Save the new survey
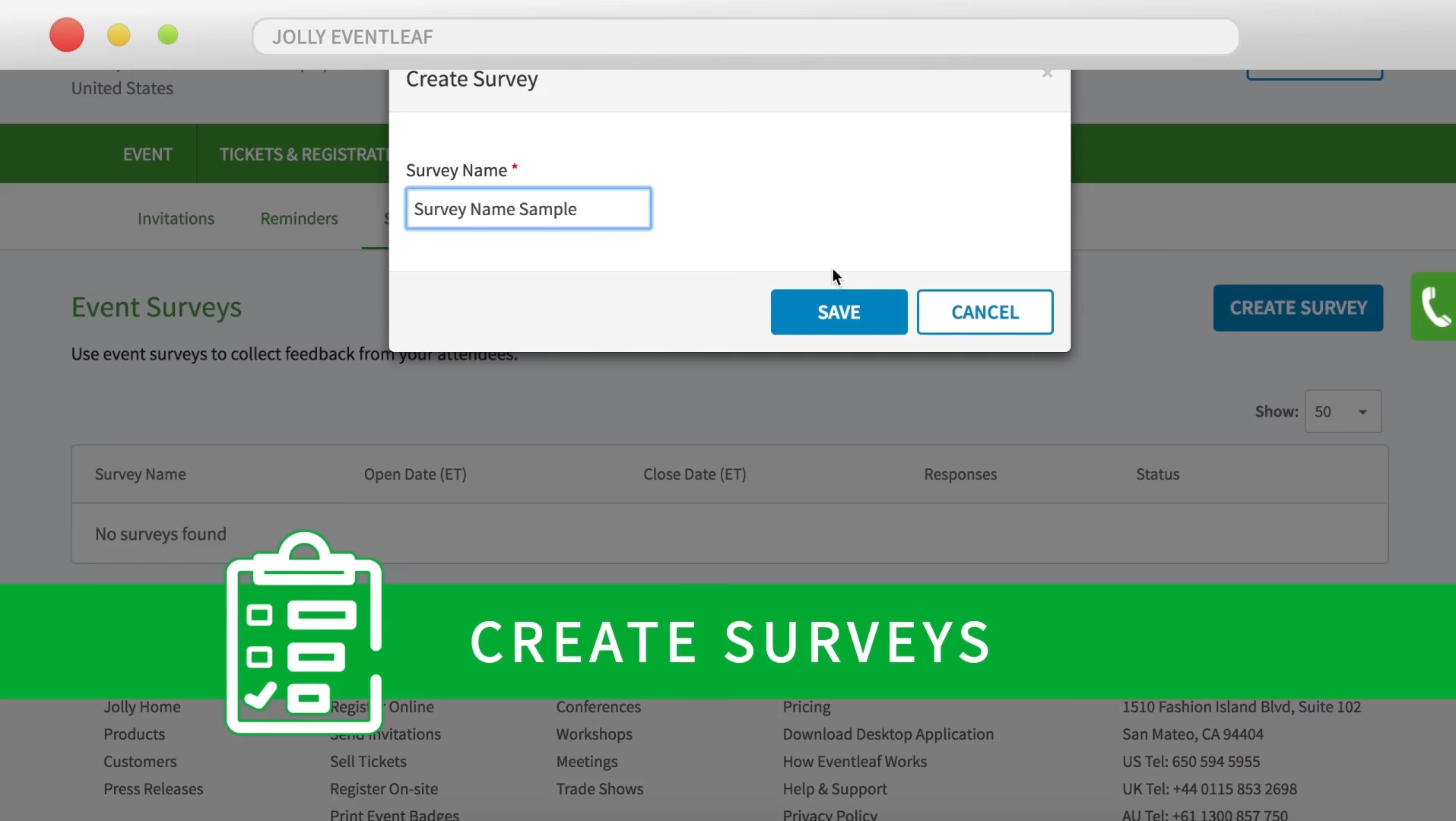This screenshot has width=1456, height=821. click(838, 312)
